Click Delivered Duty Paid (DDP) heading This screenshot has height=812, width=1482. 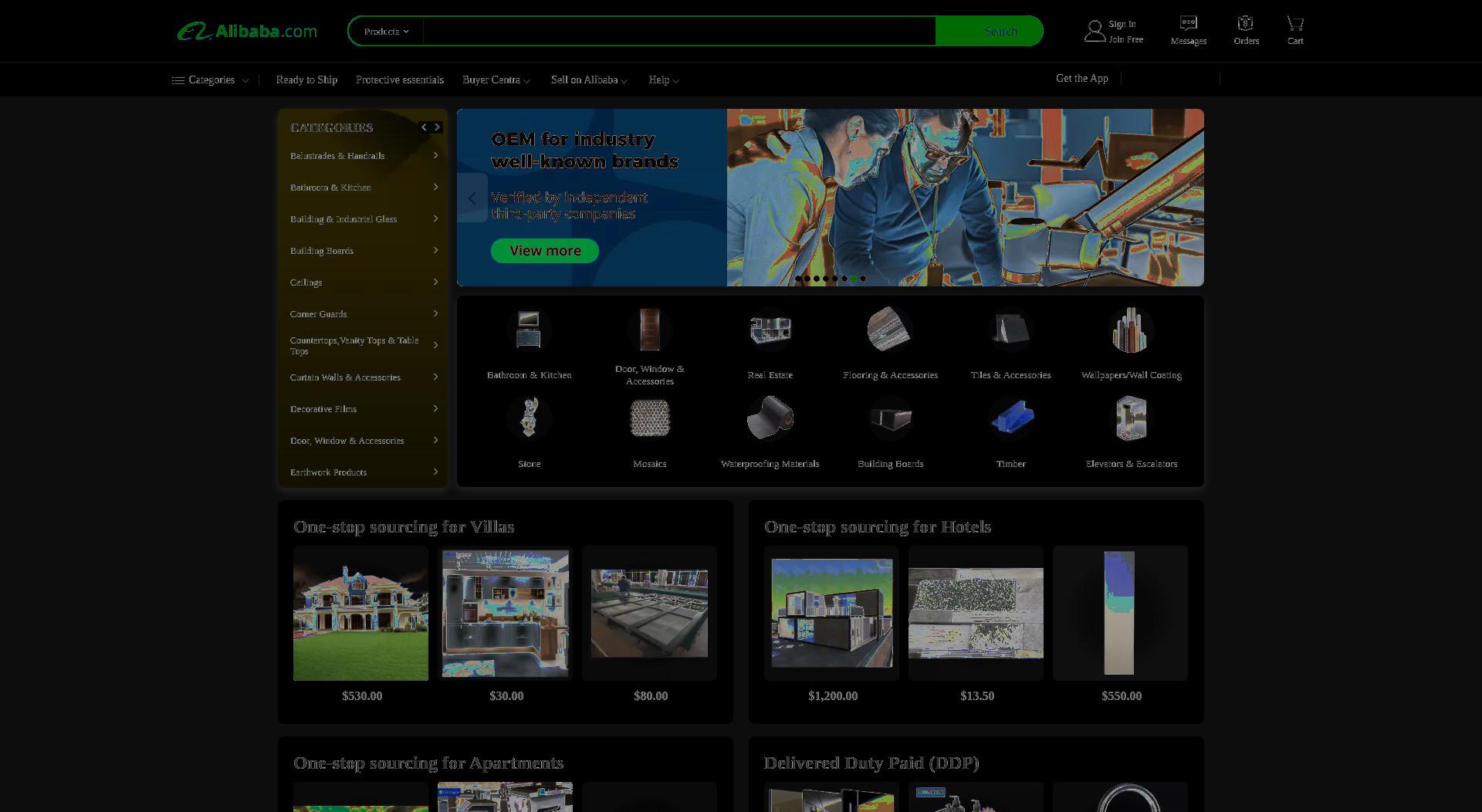871,763
